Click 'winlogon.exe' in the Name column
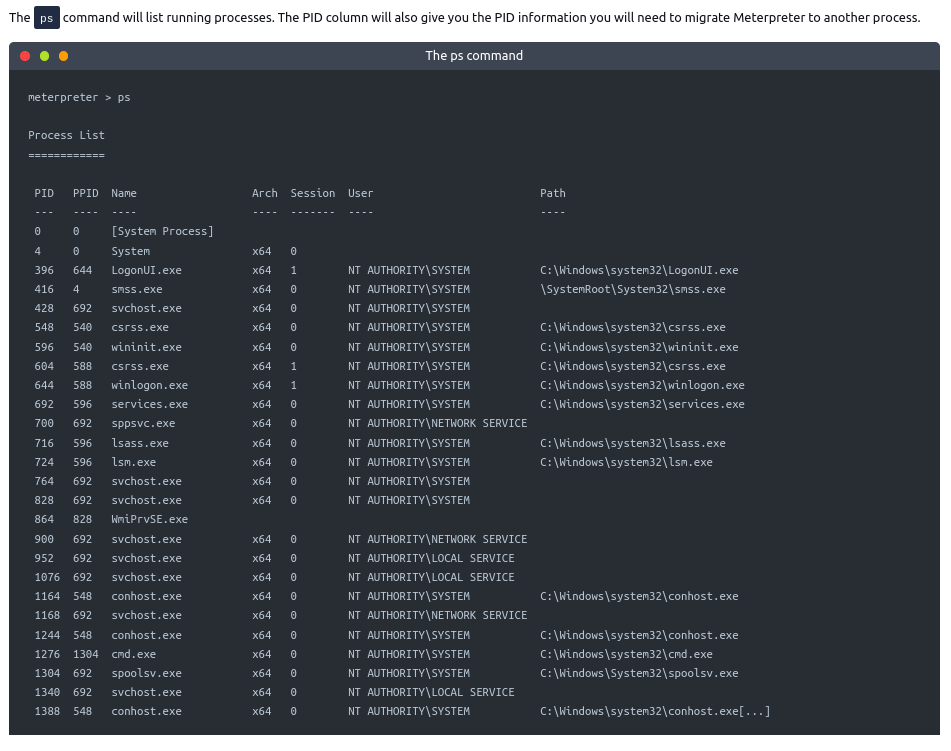951x751 pixels. pos(150,385)
